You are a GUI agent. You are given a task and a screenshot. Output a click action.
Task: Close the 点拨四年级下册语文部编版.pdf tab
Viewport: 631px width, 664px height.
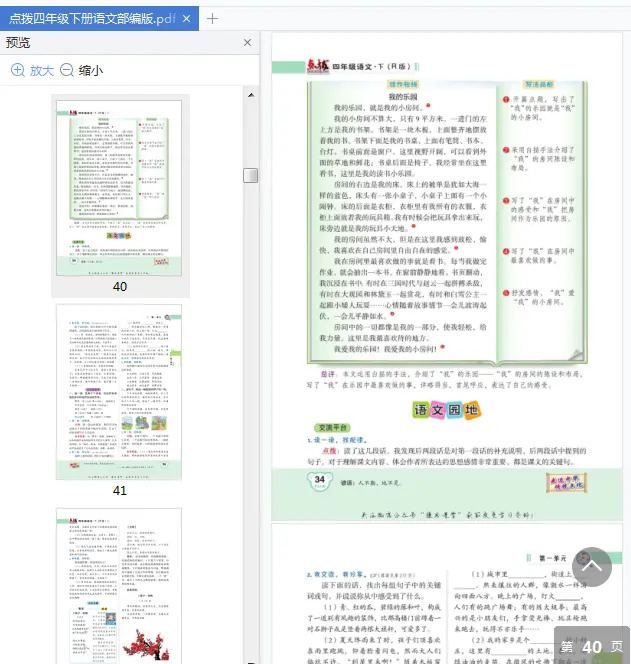(186, 19)
